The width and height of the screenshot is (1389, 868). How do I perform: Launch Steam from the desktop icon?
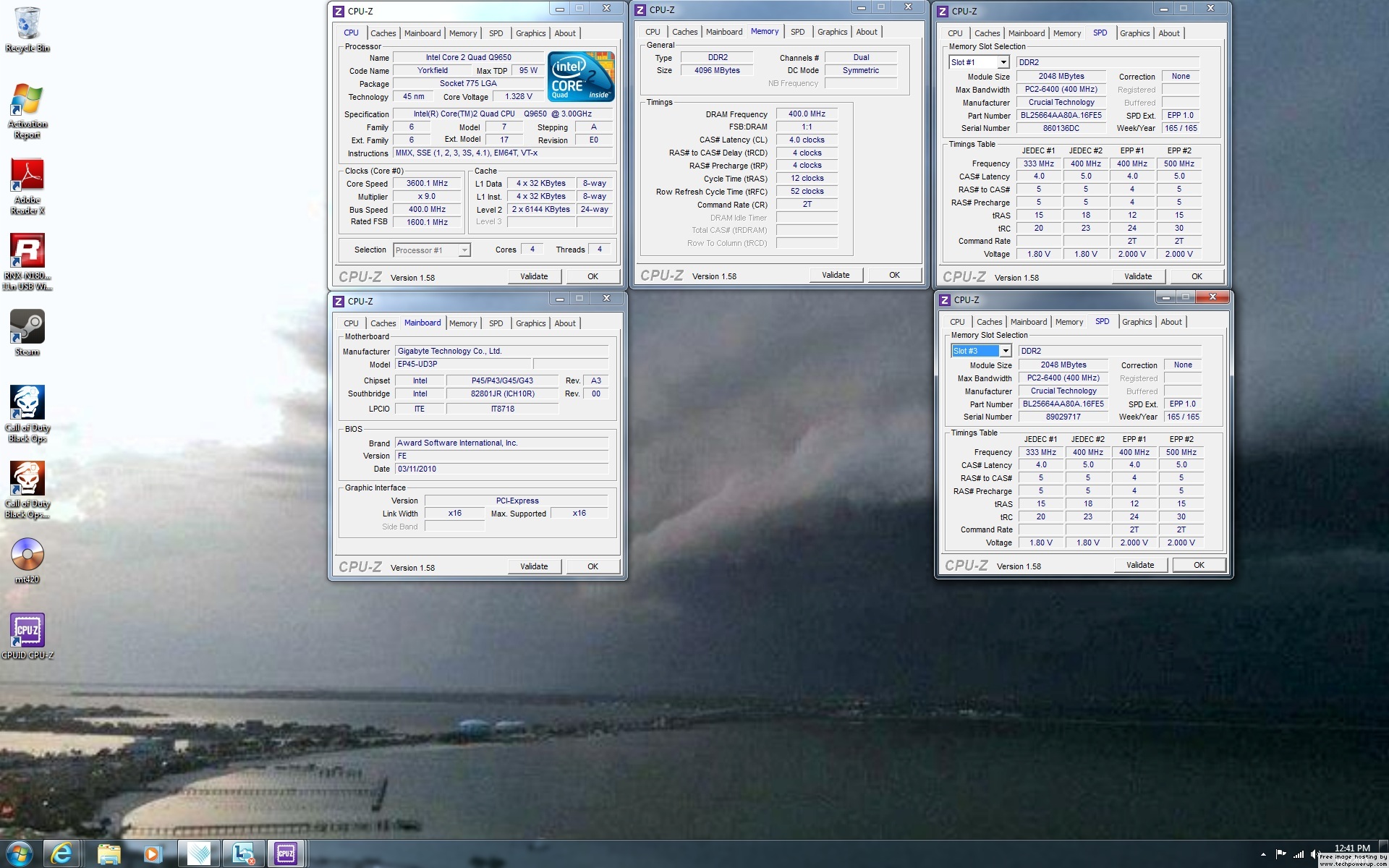coord(27,333)
